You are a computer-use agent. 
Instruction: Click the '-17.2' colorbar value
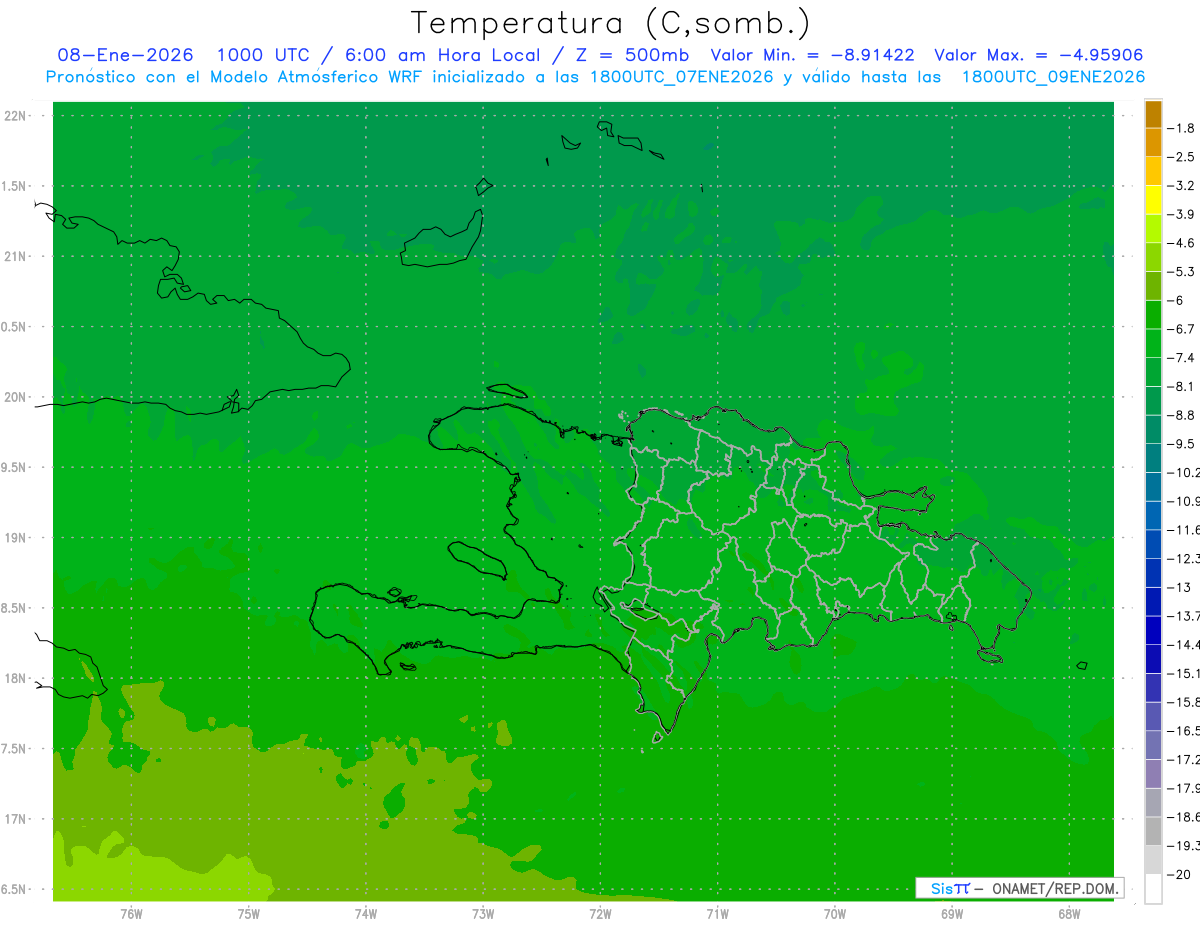(x=1183, y=759)
